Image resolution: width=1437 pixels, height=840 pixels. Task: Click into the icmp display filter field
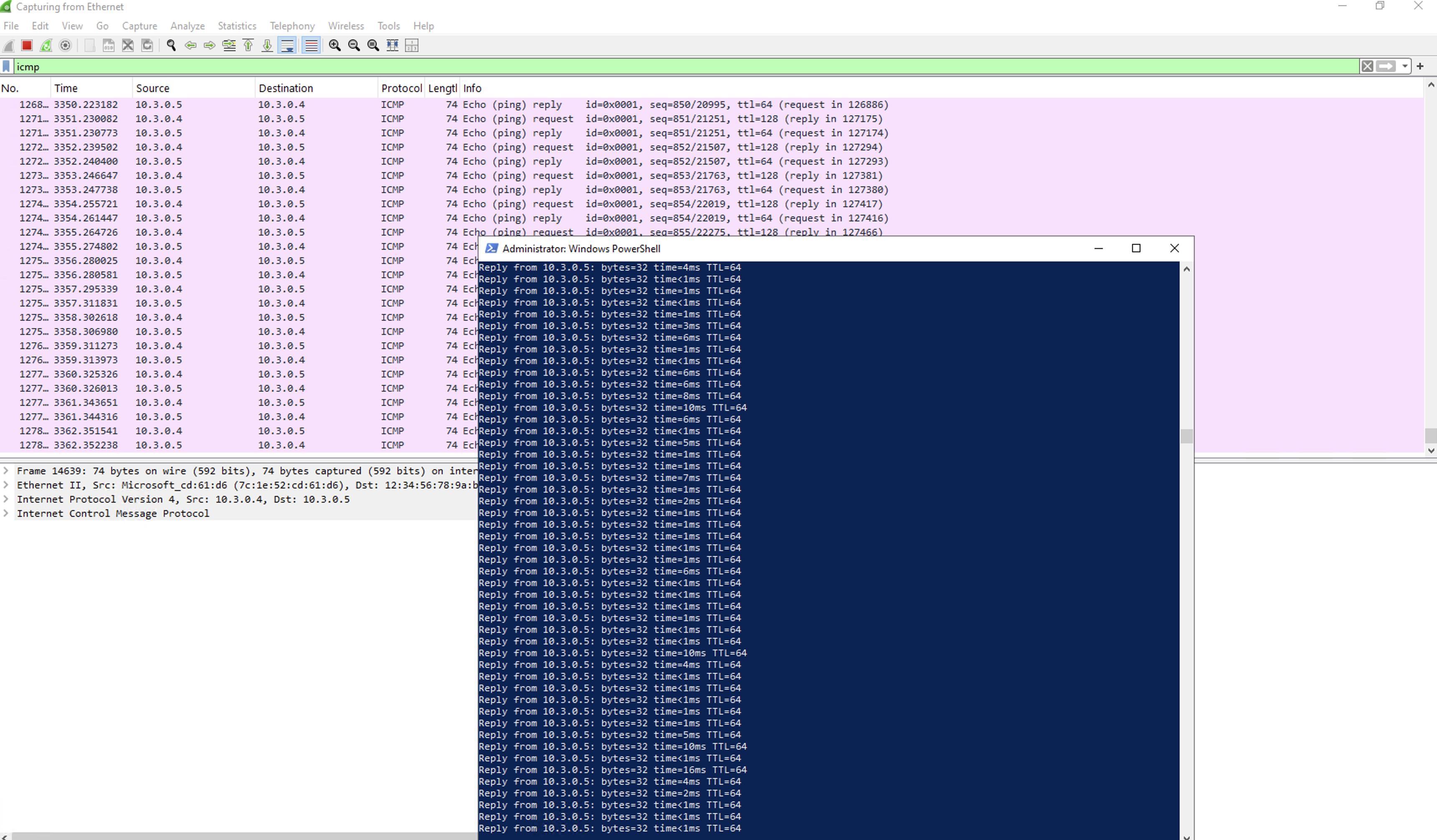(x=684, y=67)
